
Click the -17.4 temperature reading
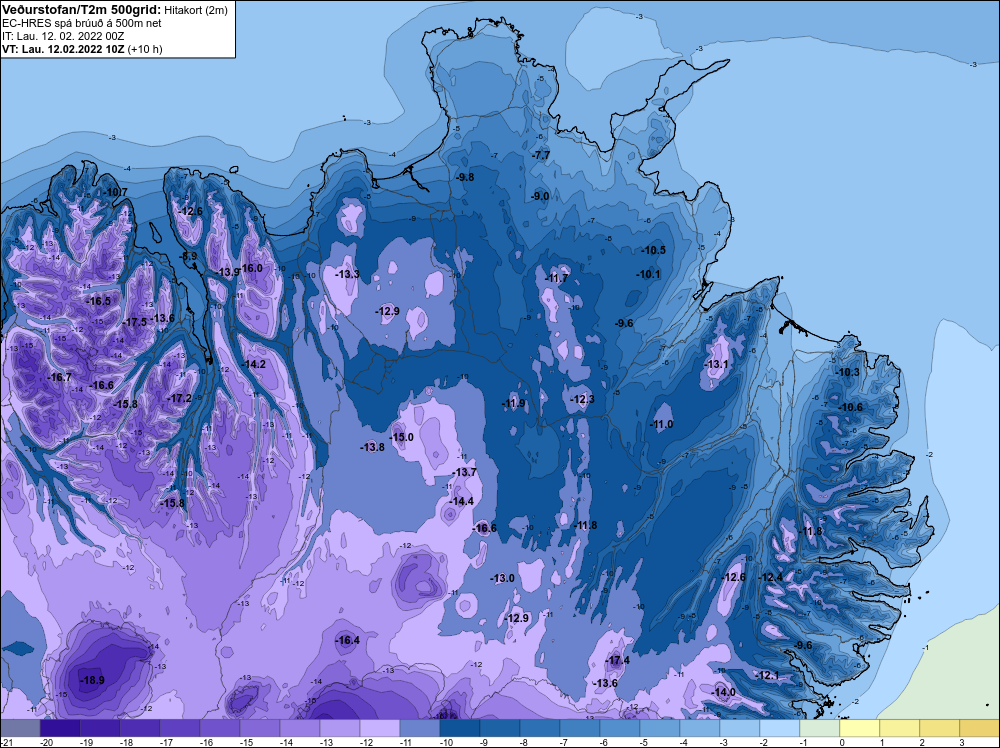click(x=617, y=660)
